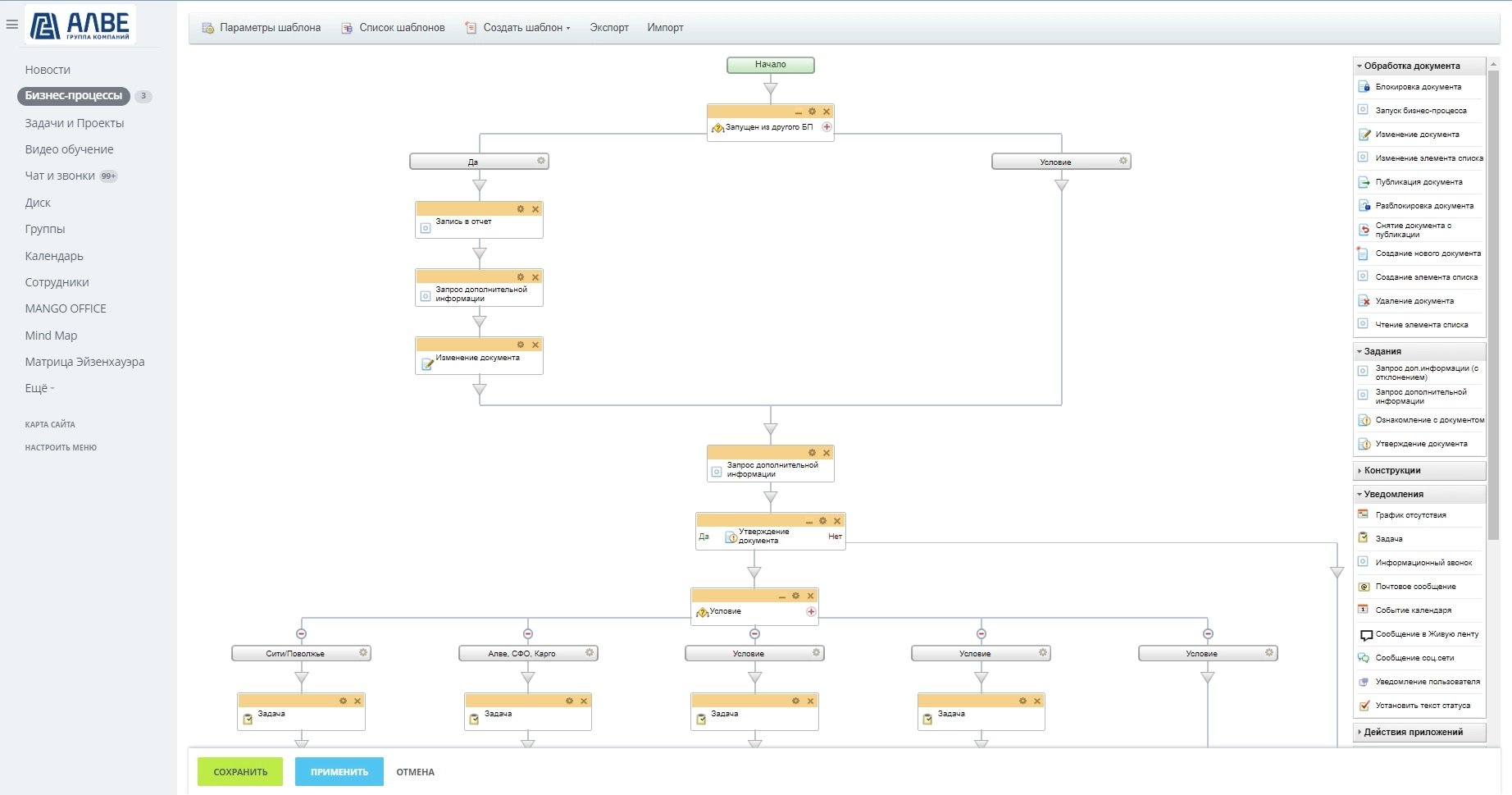1512x795 pixels.
Task: Add a branch to "Запущен из другого БП"
Action: pos(827,127)
